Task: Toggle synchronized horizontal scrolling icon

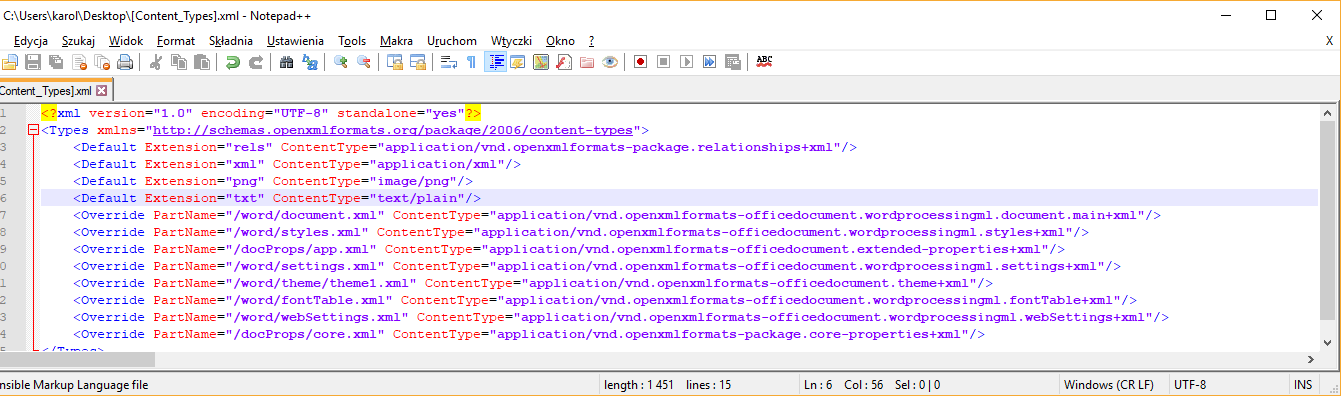Action: click(418, 62)
